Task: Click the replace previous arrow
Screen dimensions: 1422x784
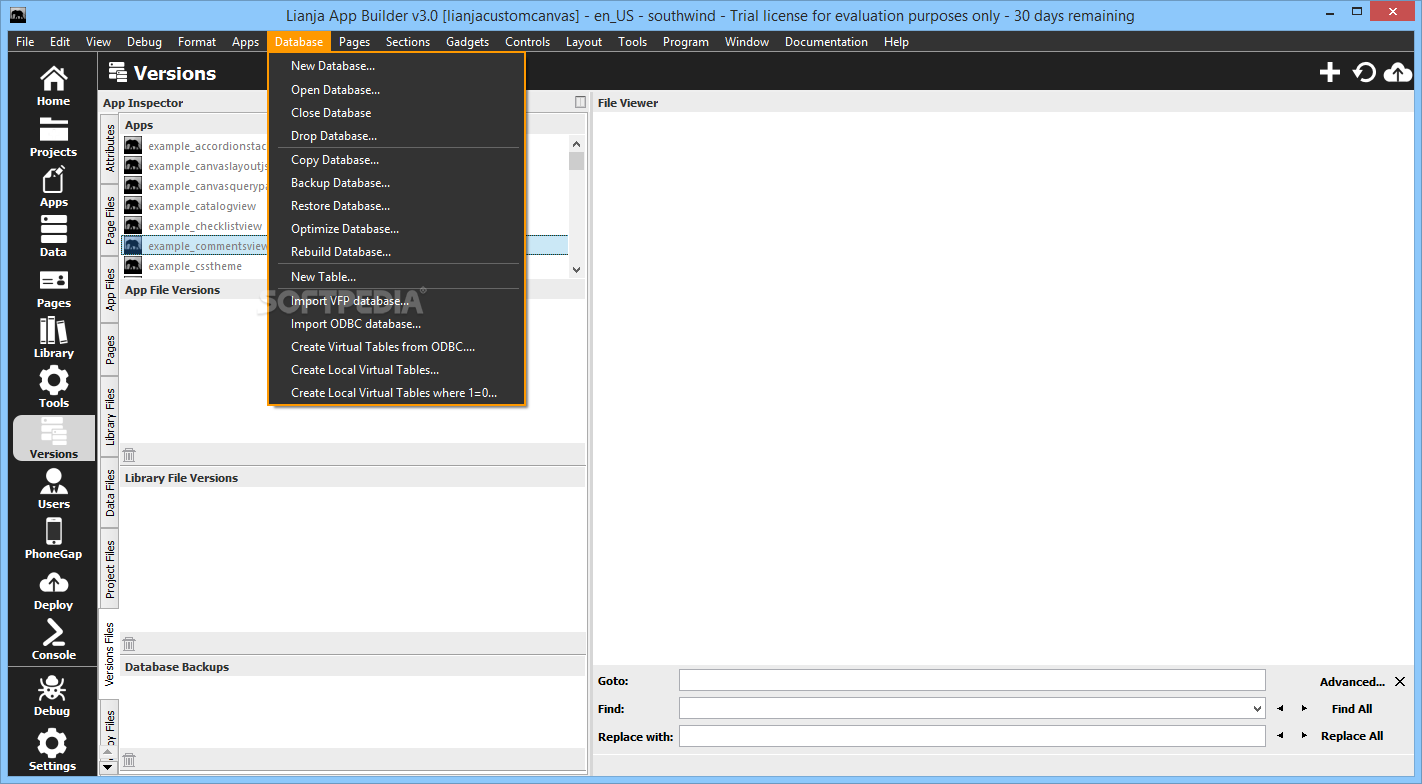Action: coord(1279,736)
